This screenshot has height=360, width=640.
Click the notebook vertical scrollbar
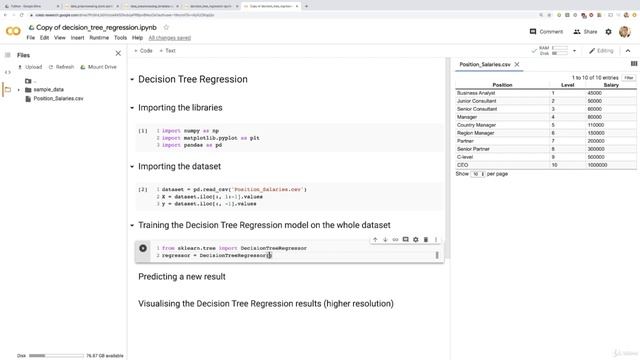(x=448, y=158)
